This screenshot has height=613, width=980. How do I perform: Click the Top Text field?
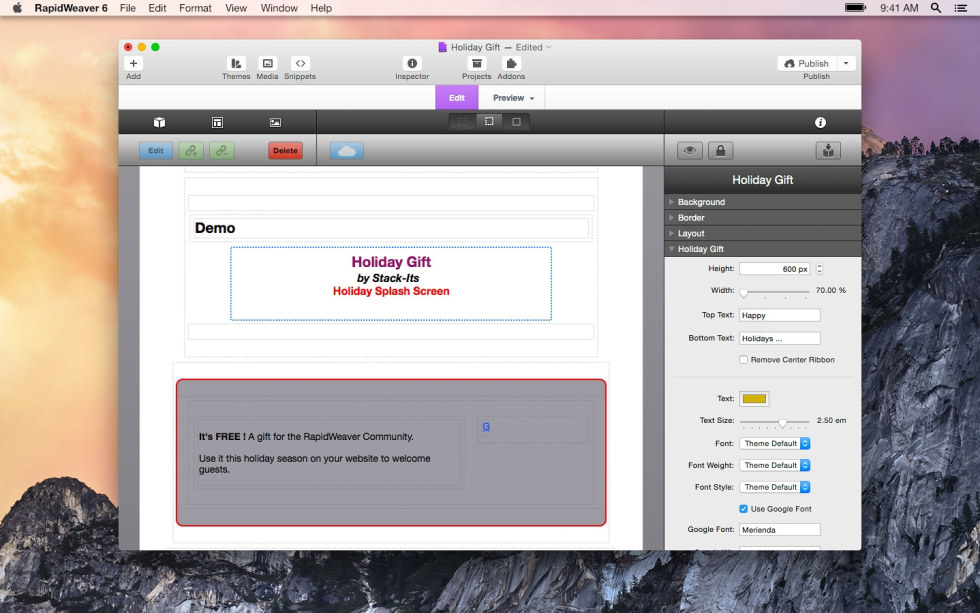(780, 315)
